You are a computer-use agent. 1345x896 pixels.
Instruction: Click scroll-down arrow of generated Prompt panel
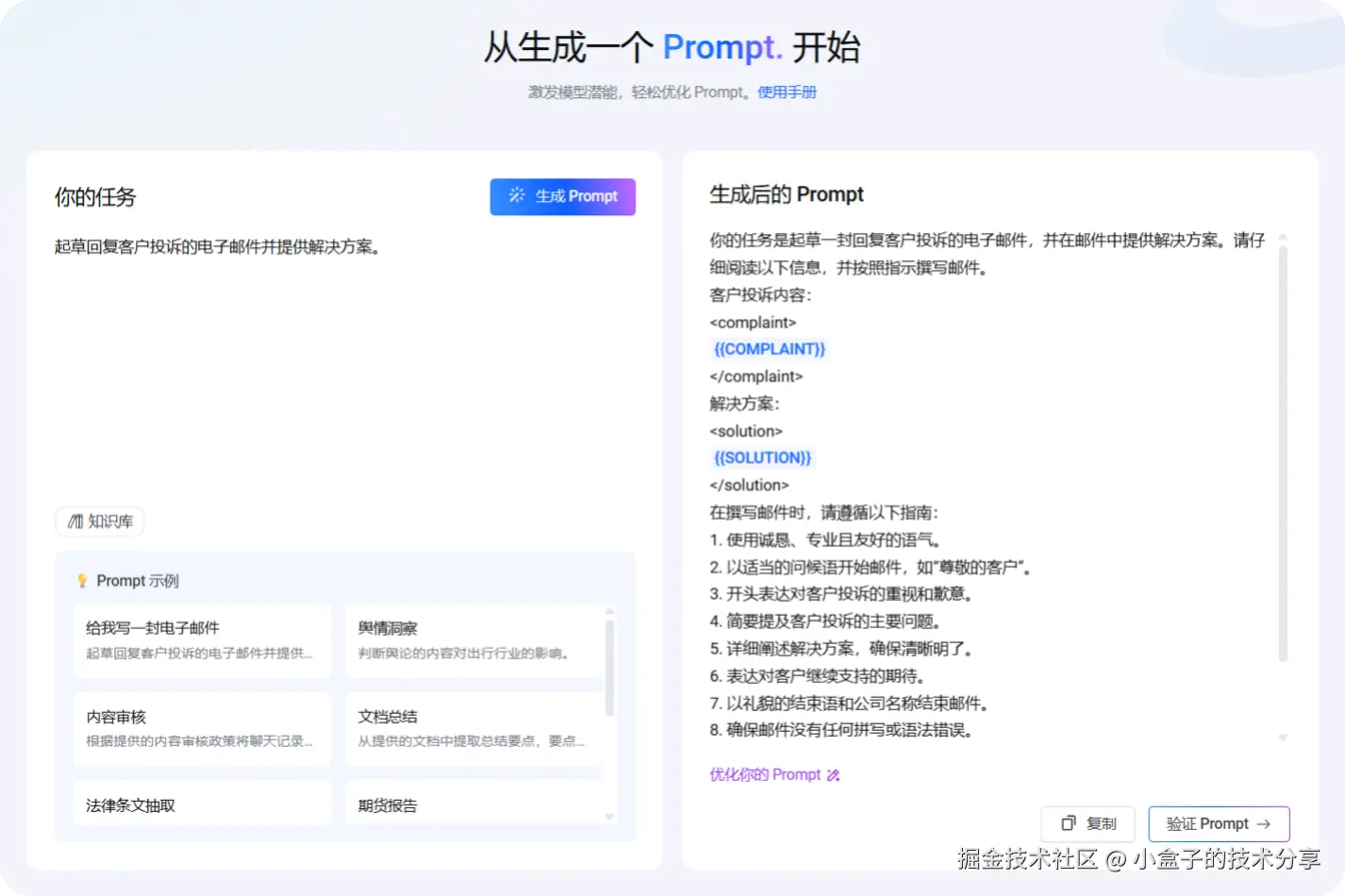(1283, 738)
